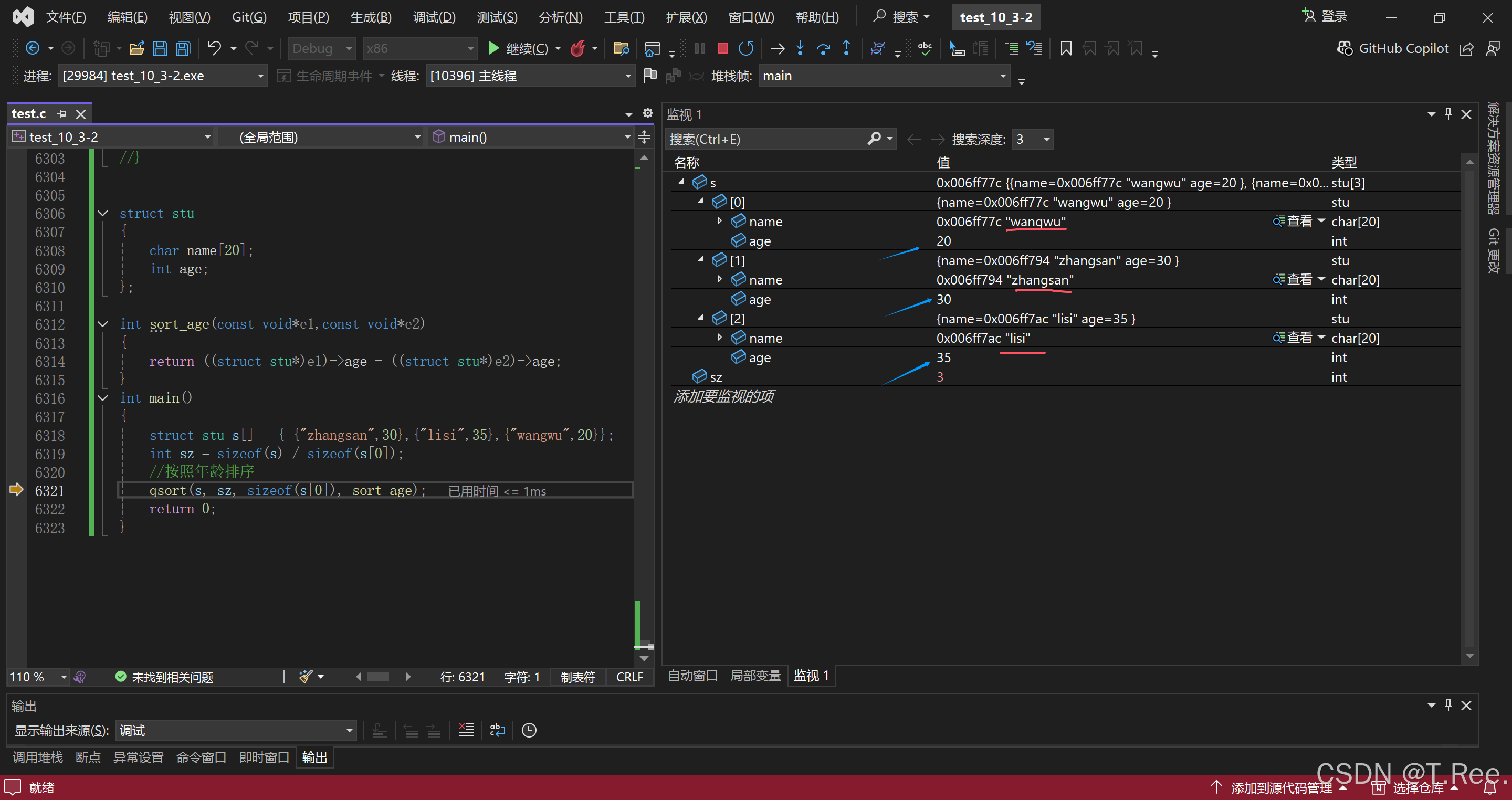Toggle pin on test.c tab

point(61,114)
